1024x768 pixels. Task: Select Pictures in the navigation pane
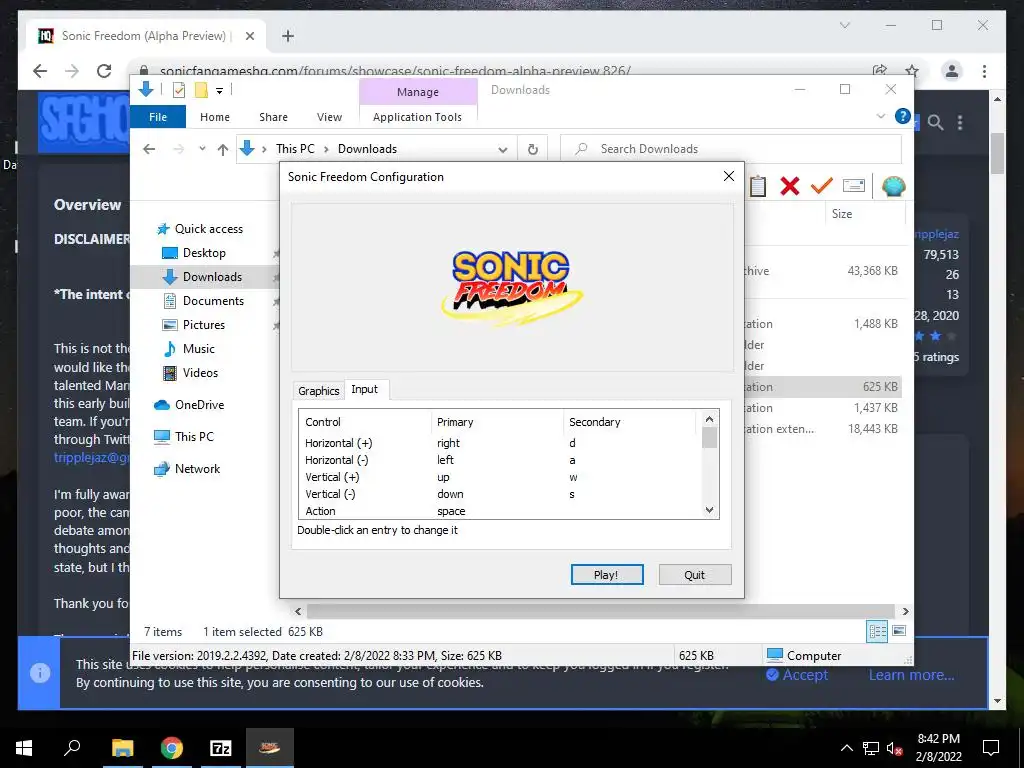pos(193,325)
